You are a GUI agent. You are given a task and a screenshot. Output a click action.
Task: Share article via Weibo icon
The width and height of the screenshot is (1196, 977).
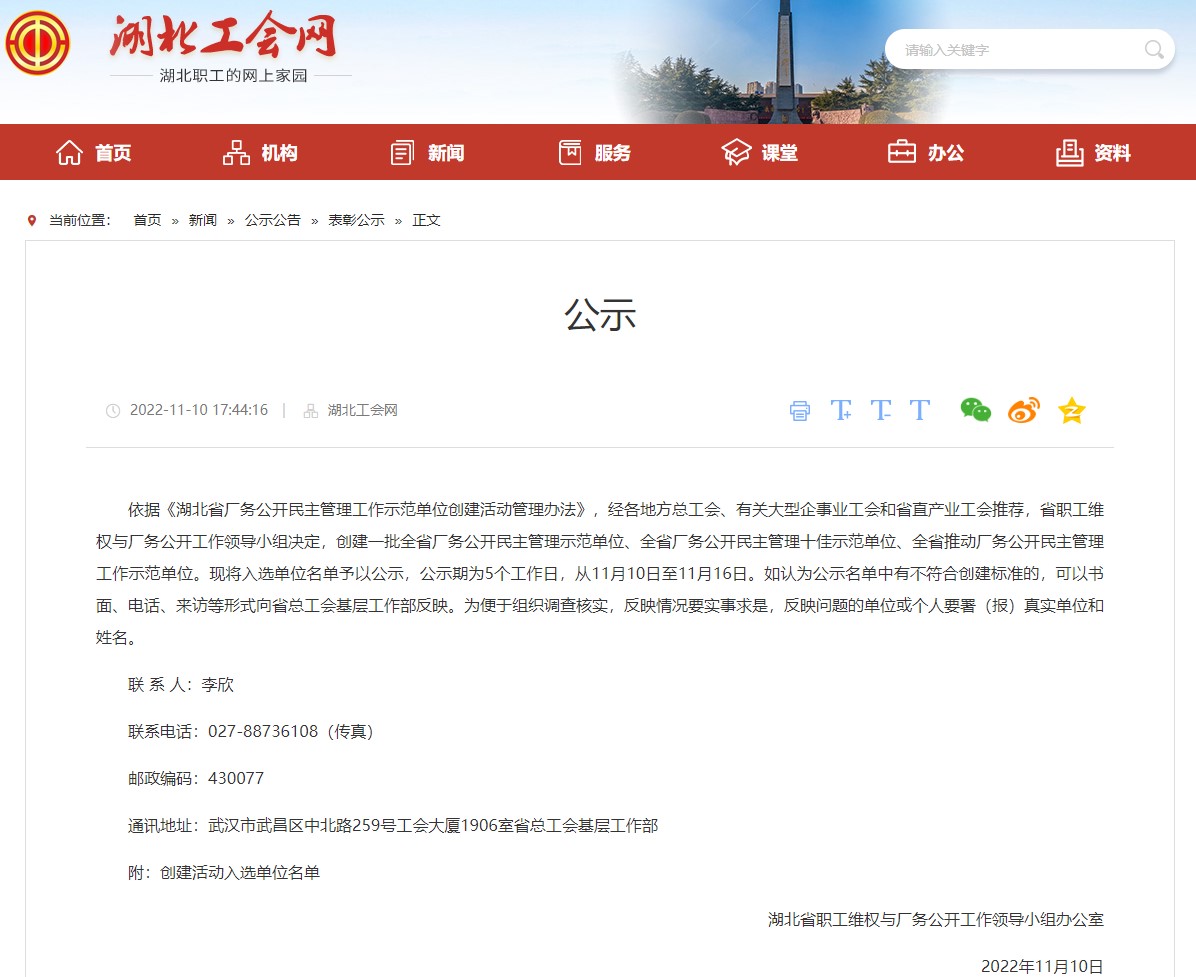point(1023,410)
